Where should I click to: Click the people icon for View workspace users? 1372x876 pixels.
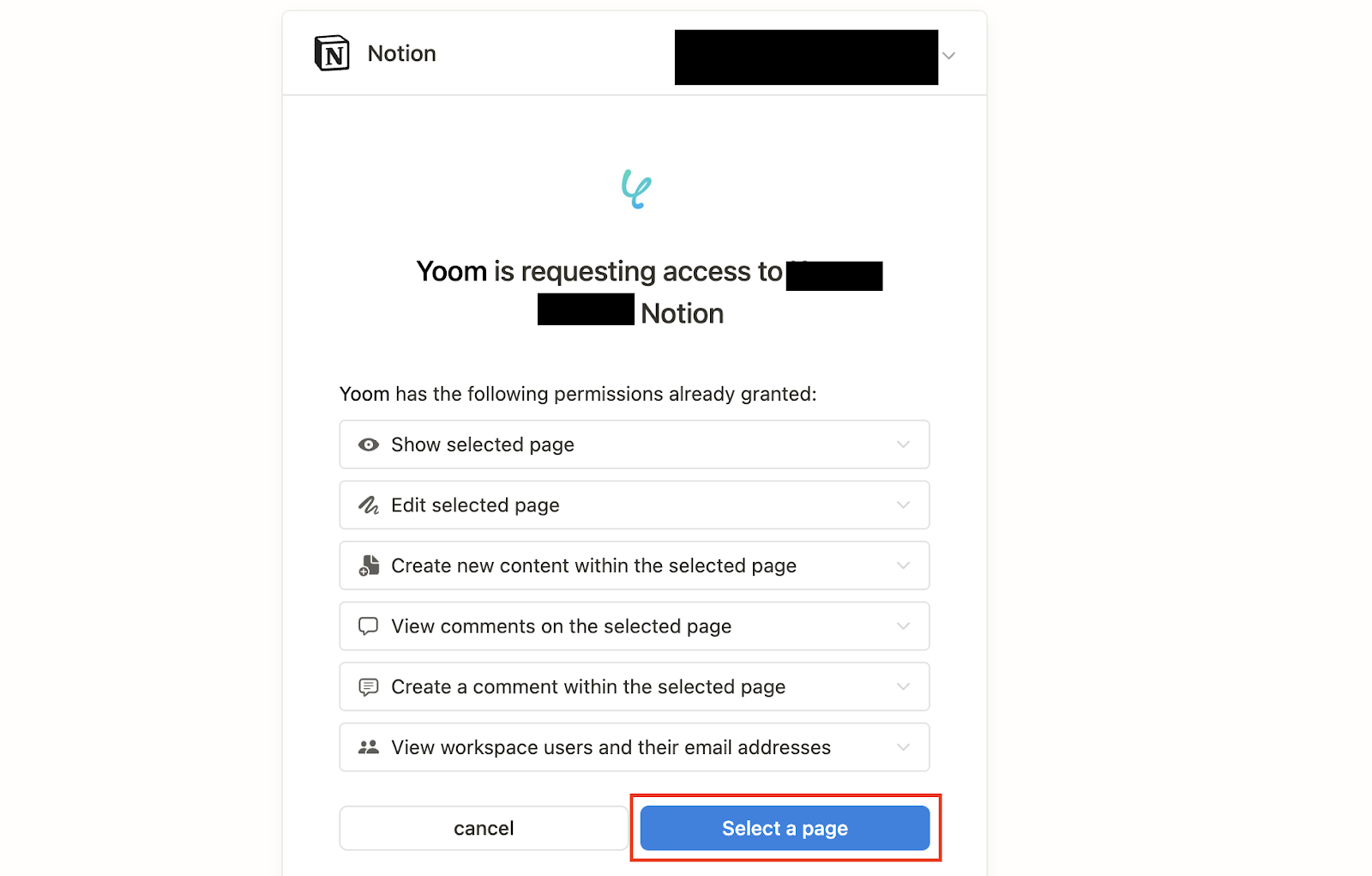tap(369, 747)
